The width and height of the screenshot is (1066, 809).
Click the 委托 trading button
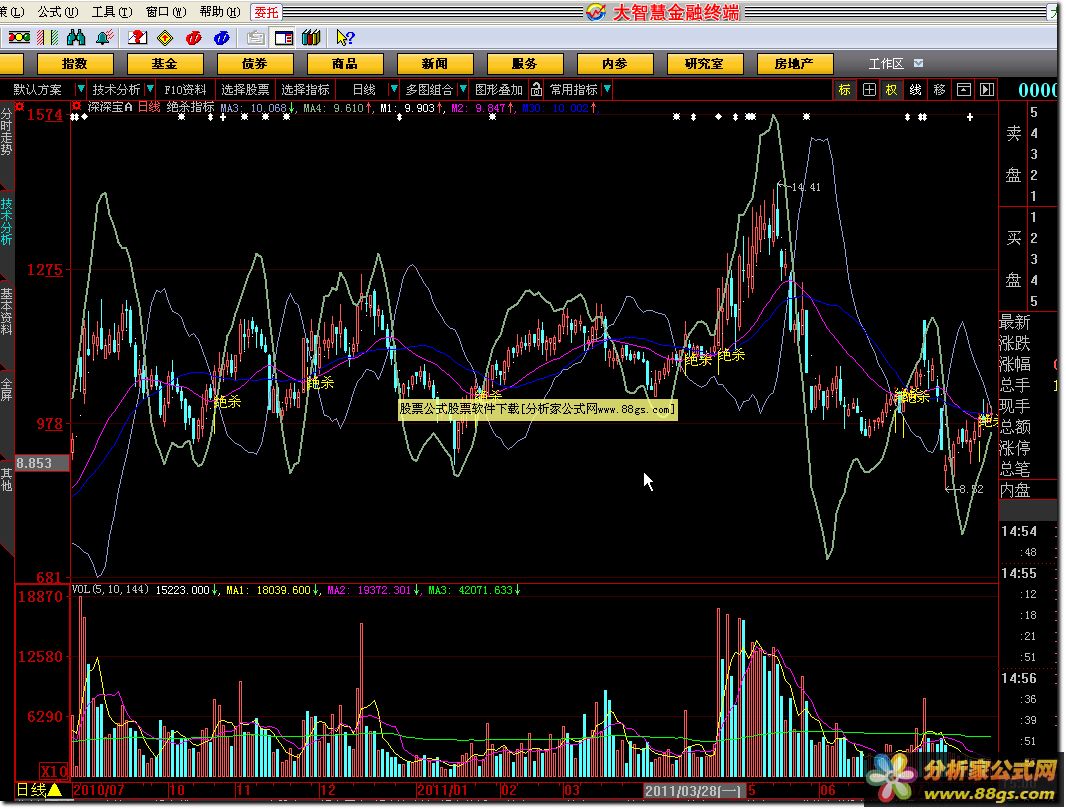266,12
